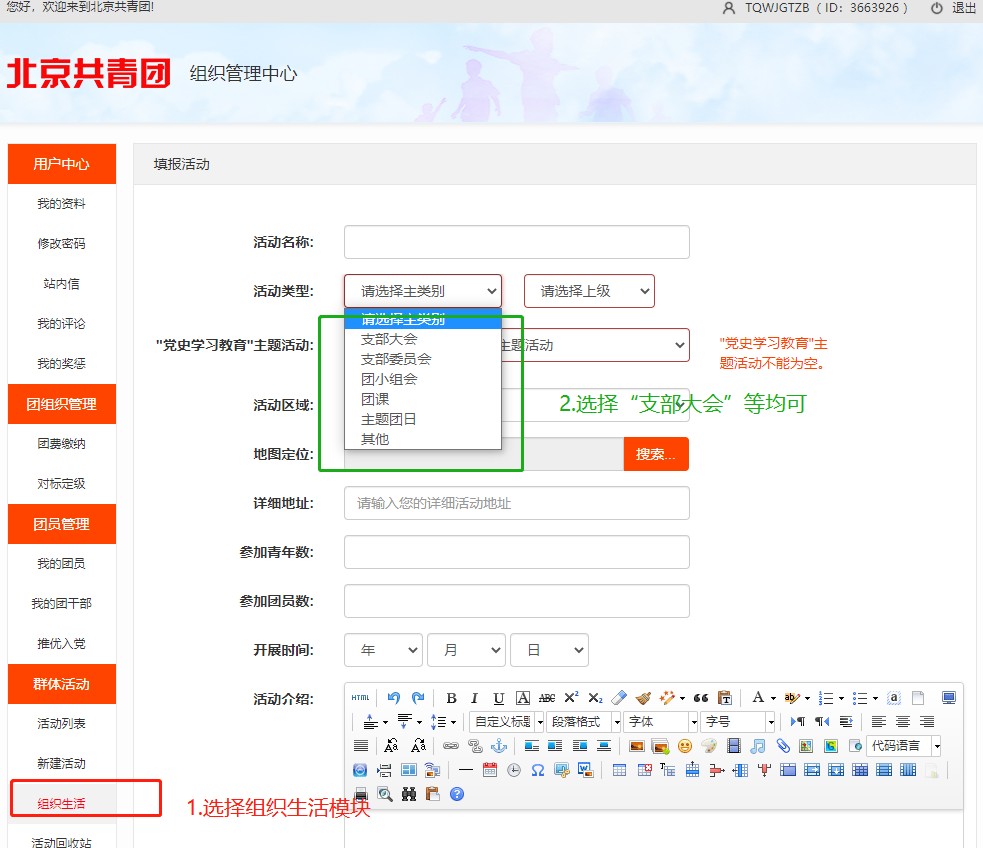Click the print icon in the editor
This screenshot has width=983, height=848.
pyautogui.click(x=361, y=794)
